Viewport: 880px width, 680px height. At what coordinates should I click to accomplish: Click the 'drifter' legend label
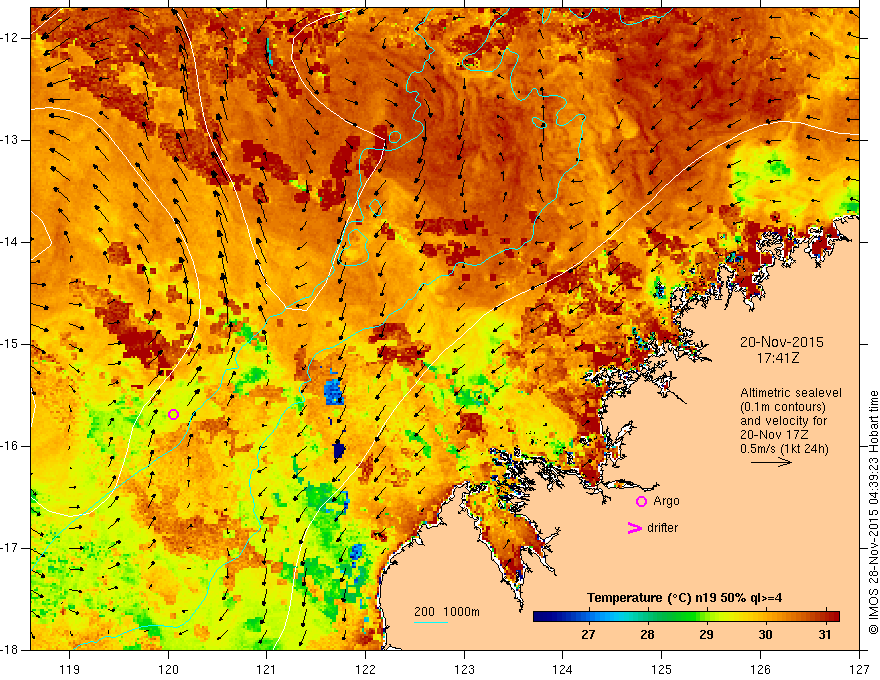click(662, 528)
